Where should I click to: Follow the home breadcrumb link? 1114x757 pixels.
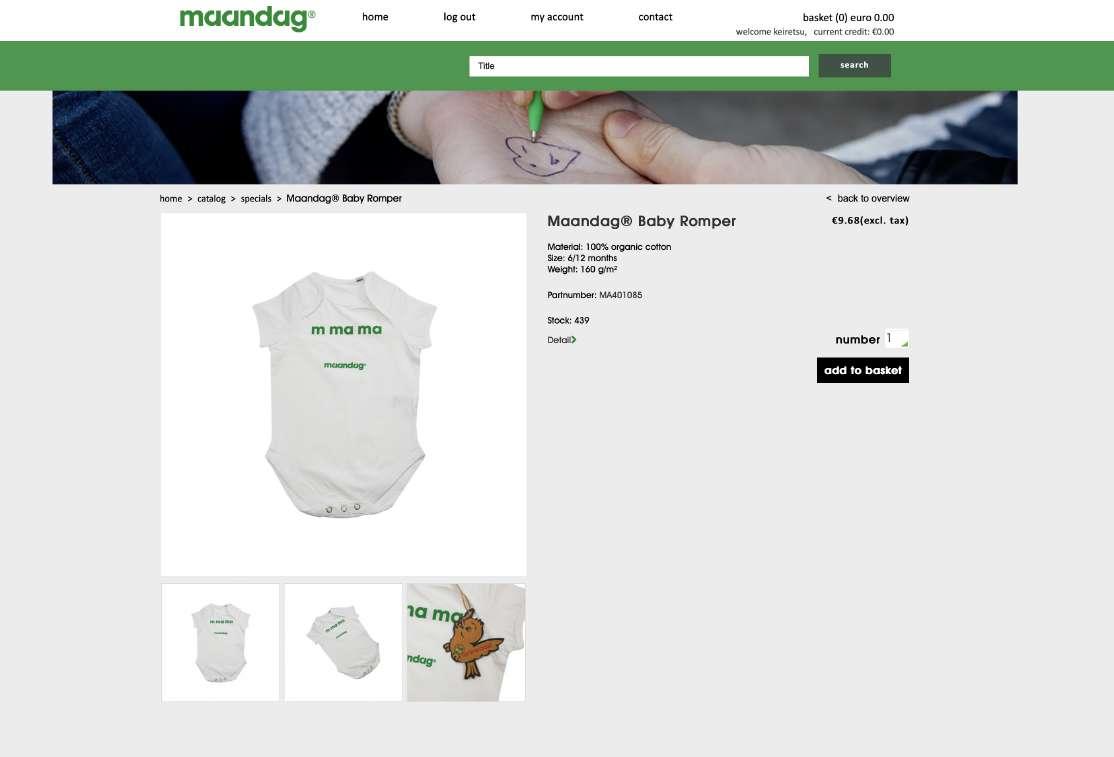pos(171,199)
